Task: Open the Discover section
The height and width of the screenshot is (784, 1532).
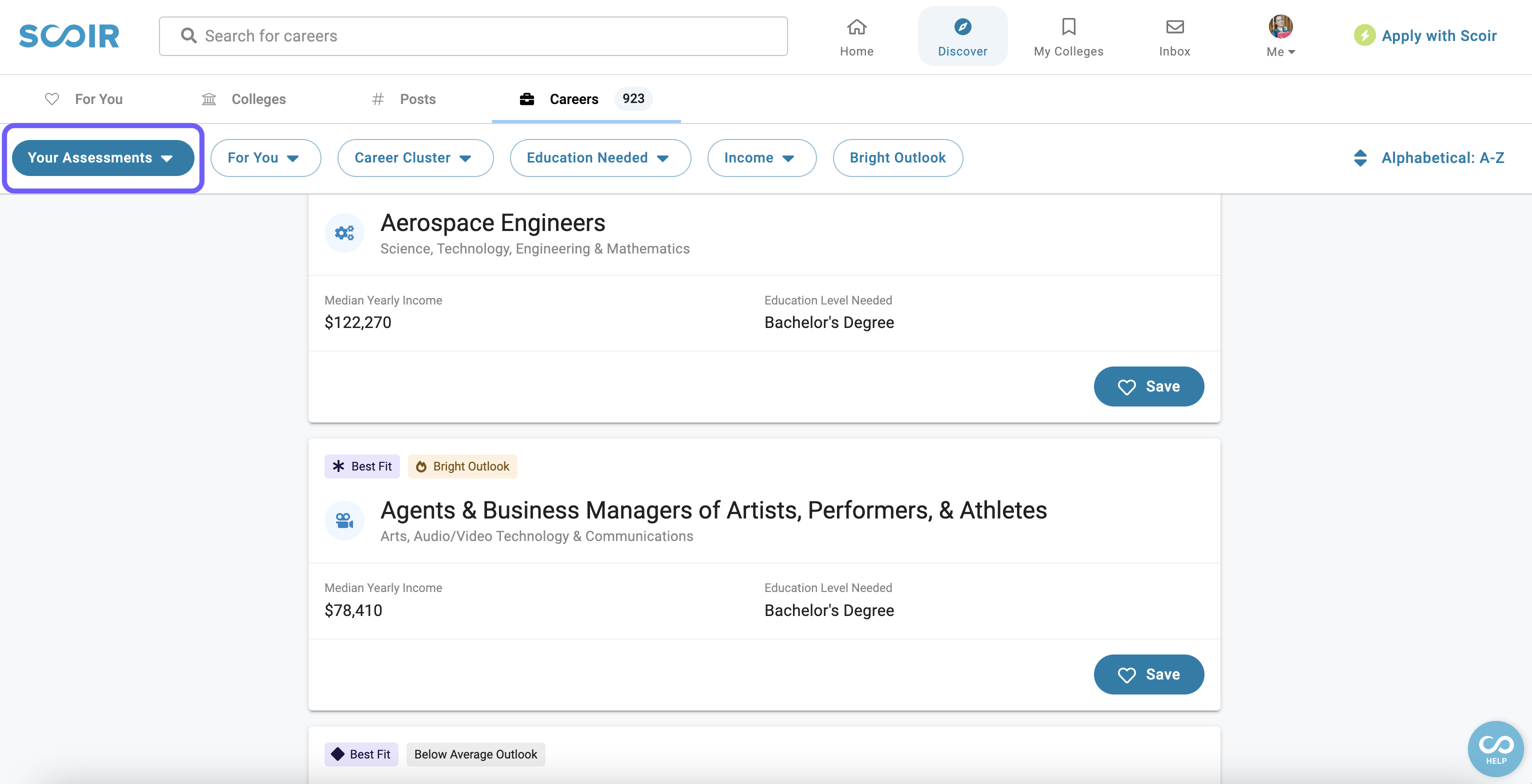Action: pyautogui.click(x=962, y=37)
